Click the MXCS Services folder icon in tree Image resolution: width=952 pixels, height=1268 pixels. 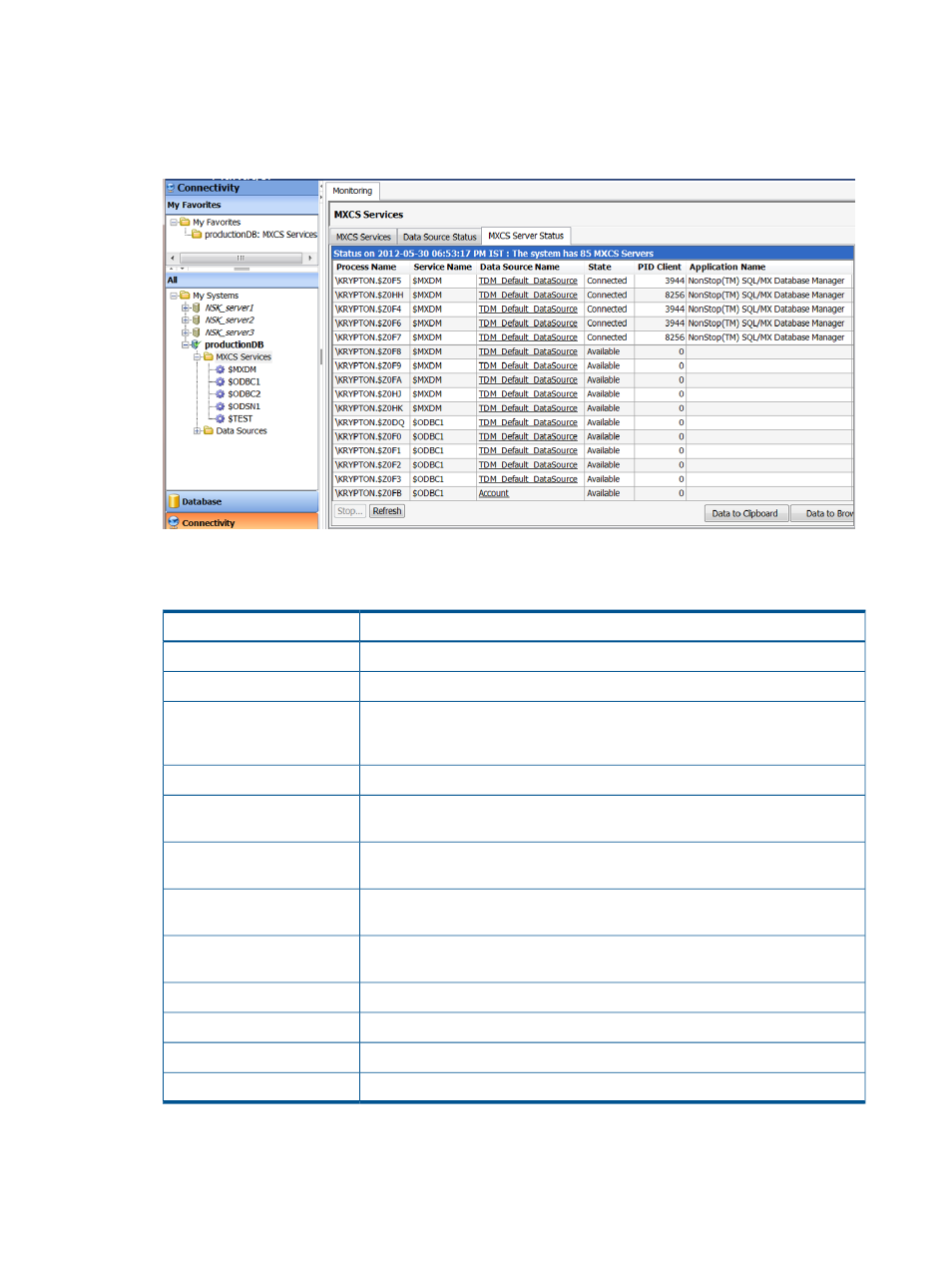point(209,356)
